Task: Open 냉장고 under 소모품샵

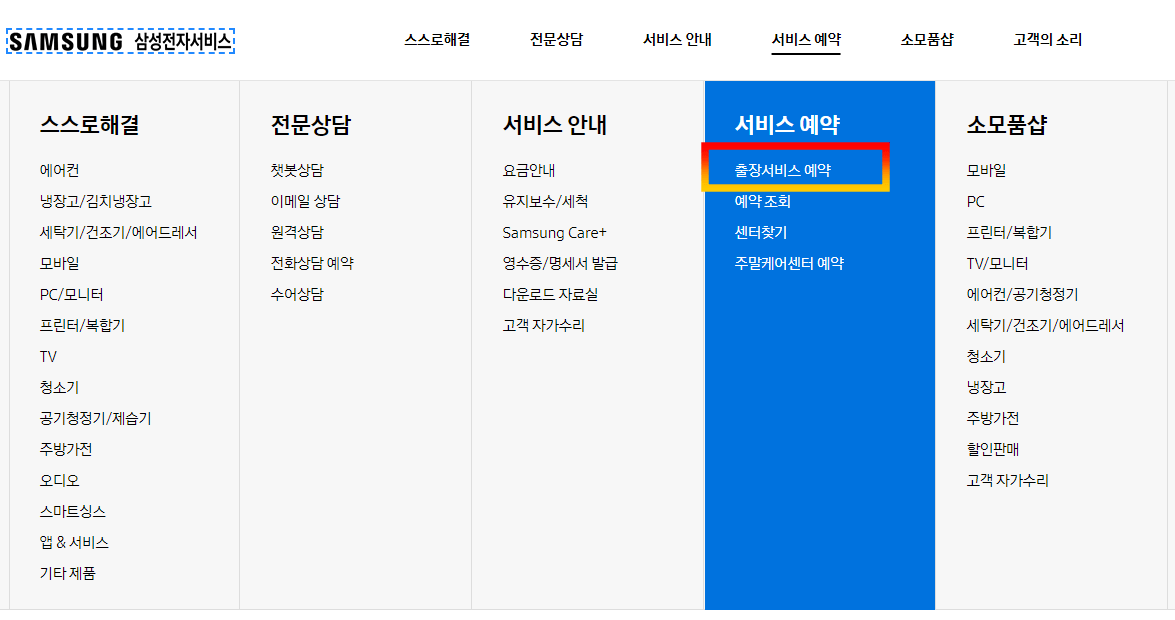Action: (986, 388)
